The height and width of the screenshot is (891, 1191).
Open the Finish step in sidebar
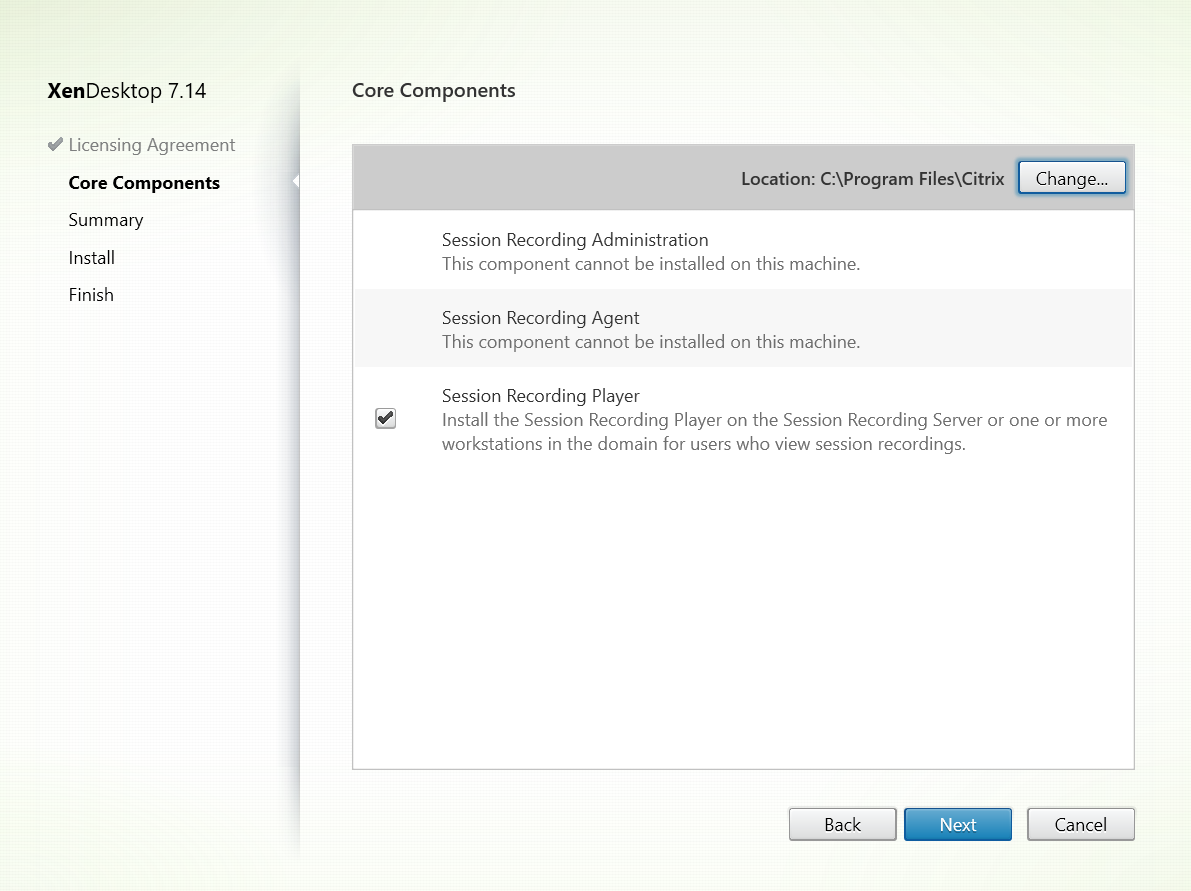click(91, 295)
